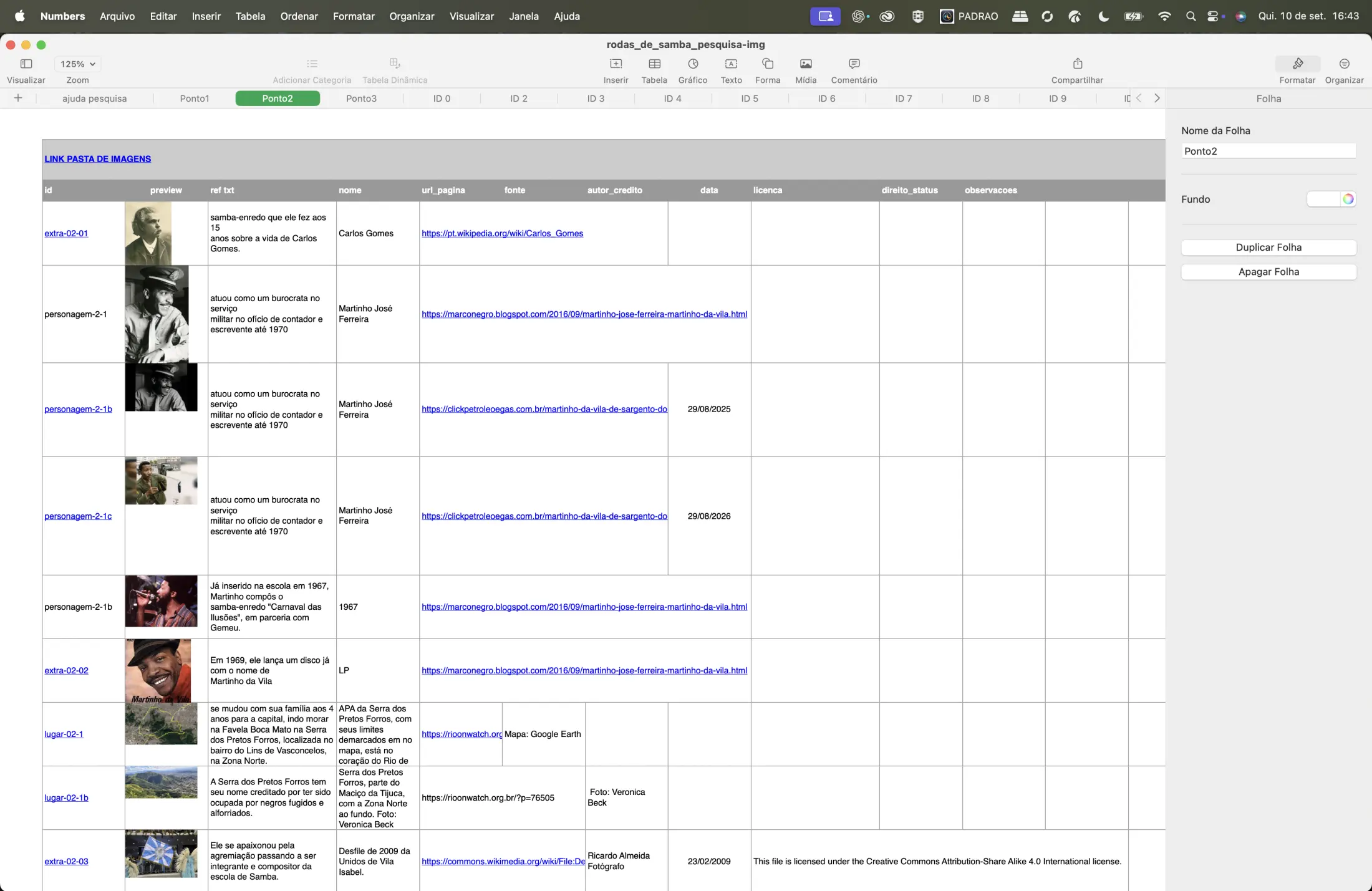Open the lugar-02-1b id link
The width and height of the screenshot is (1372, 891).
coord(66,797)
